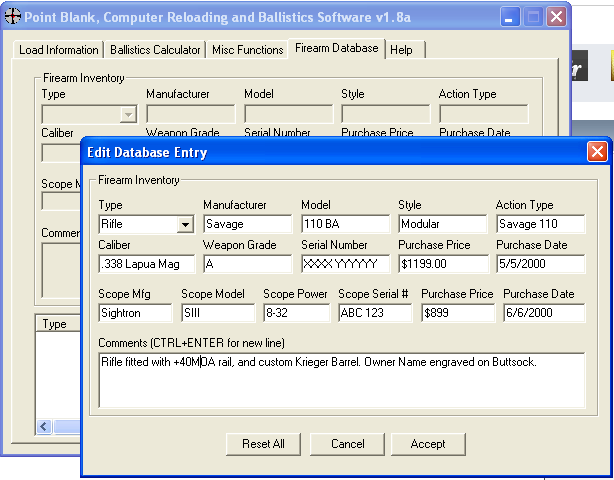Click the main window Model field

(x=289, y=114)
